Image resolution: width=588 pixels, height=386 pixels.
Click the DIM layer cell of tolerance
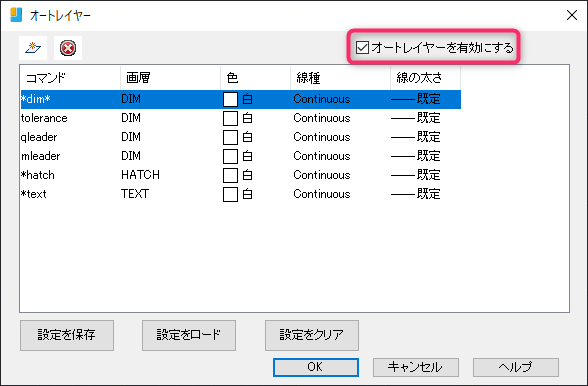tap(131, 118)
